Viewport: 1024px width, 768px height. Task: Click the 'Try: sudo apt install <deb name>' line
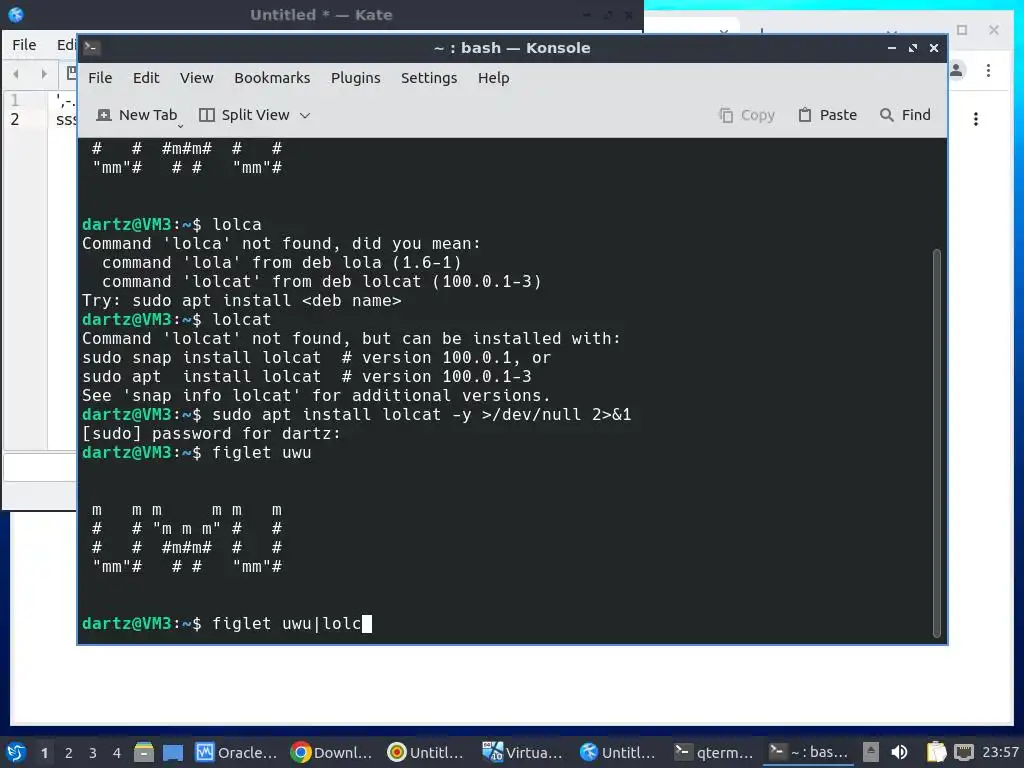tap(242, 300)
